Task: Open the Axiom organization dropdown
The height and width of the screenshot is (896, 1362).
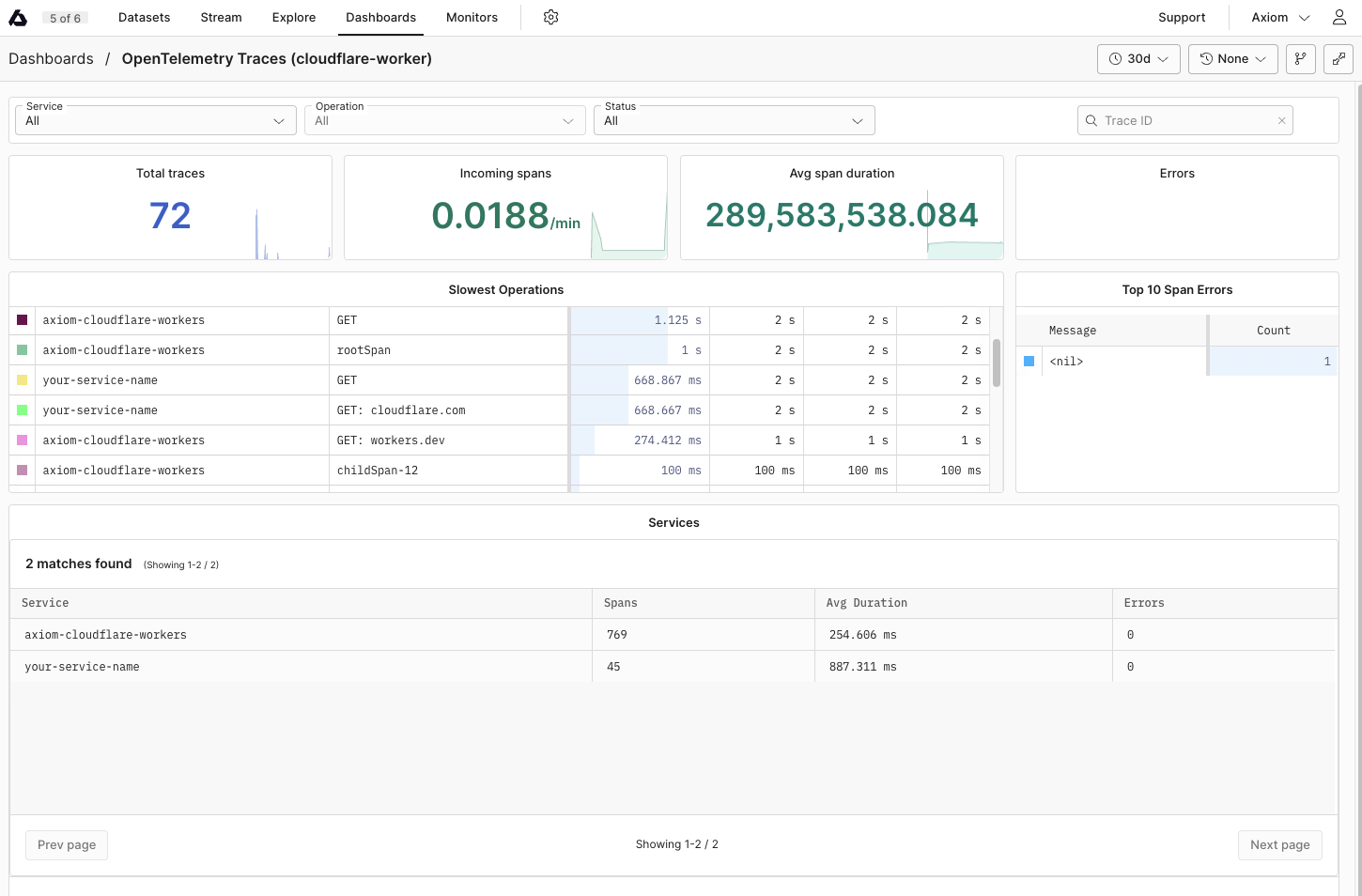Action: coord(1279,17)
